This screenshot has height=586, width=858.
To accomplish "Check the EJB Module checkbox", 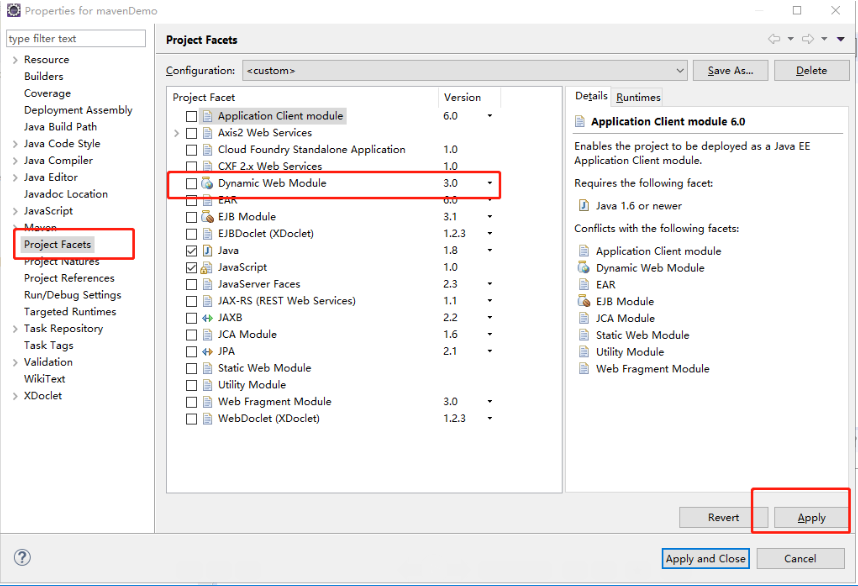I will [191, 217].
